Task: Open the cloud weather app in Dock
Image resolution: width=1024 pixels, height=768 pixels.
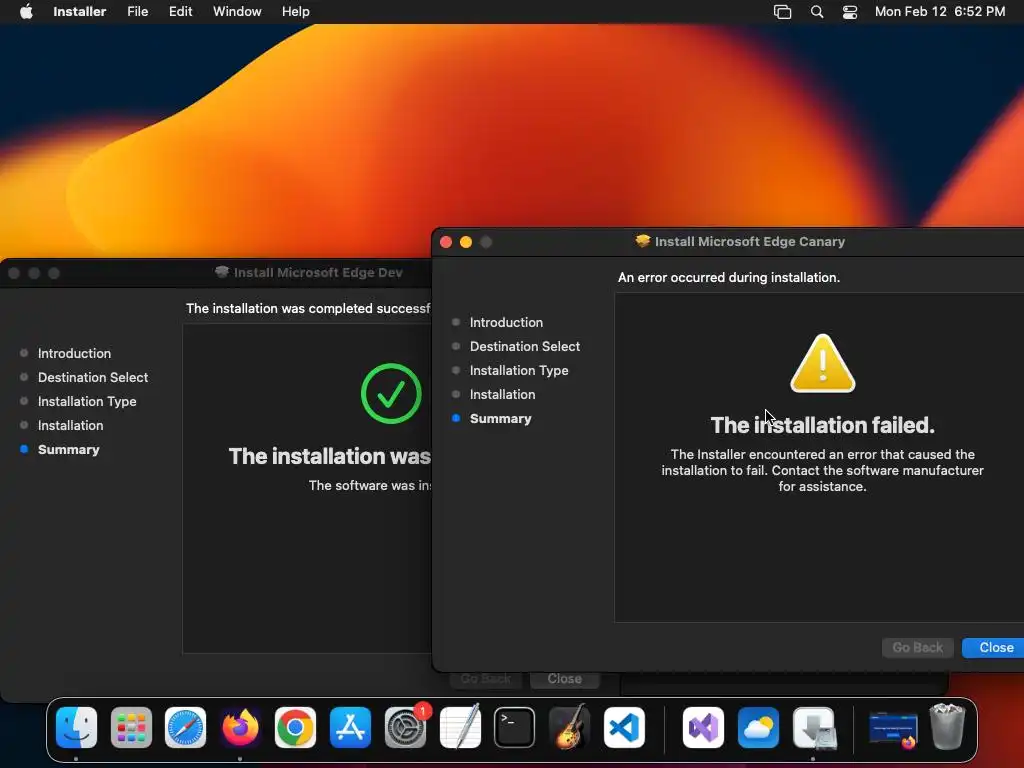Action: 758,728
